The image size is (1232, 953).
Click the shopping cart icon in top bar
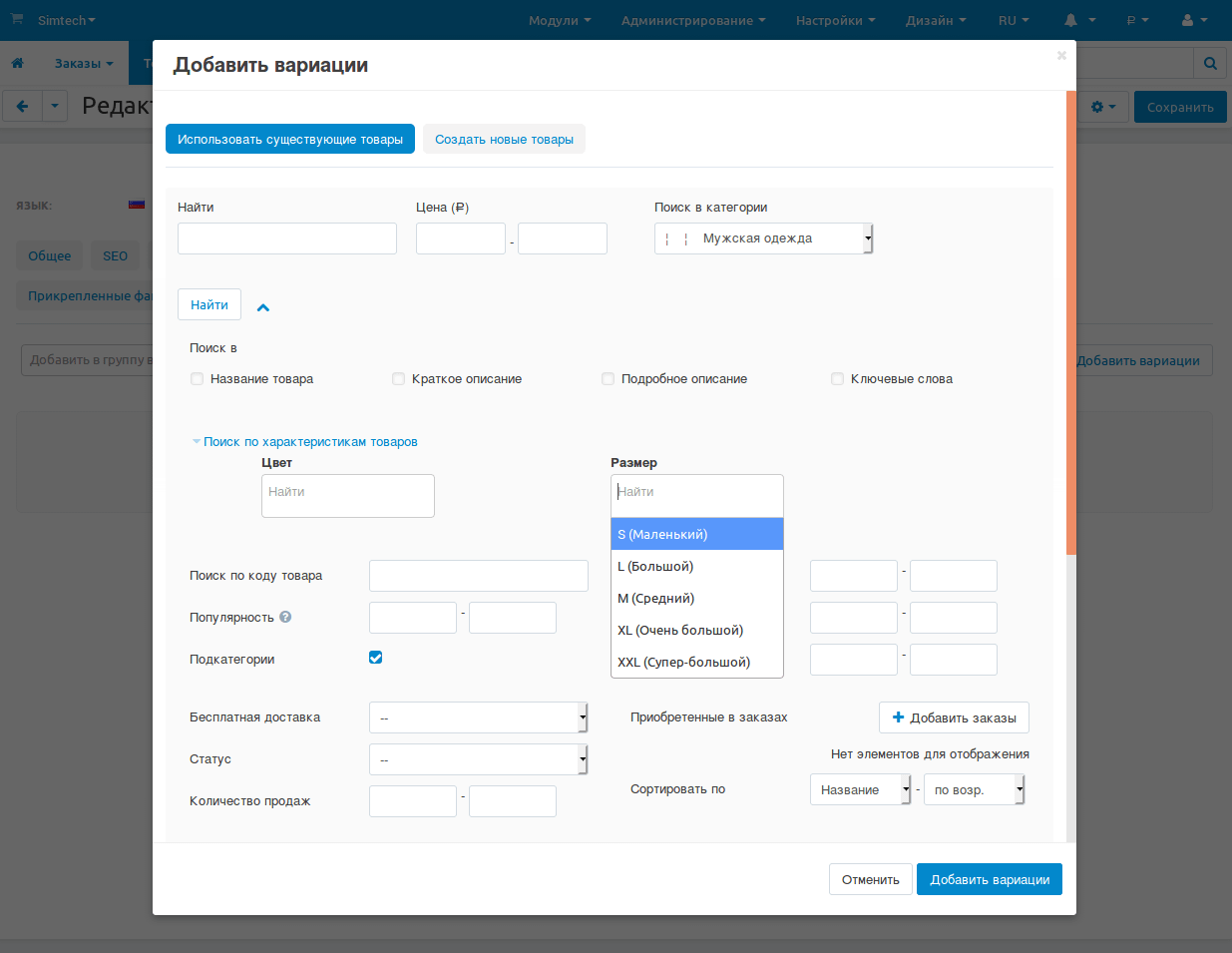[16, 20]
